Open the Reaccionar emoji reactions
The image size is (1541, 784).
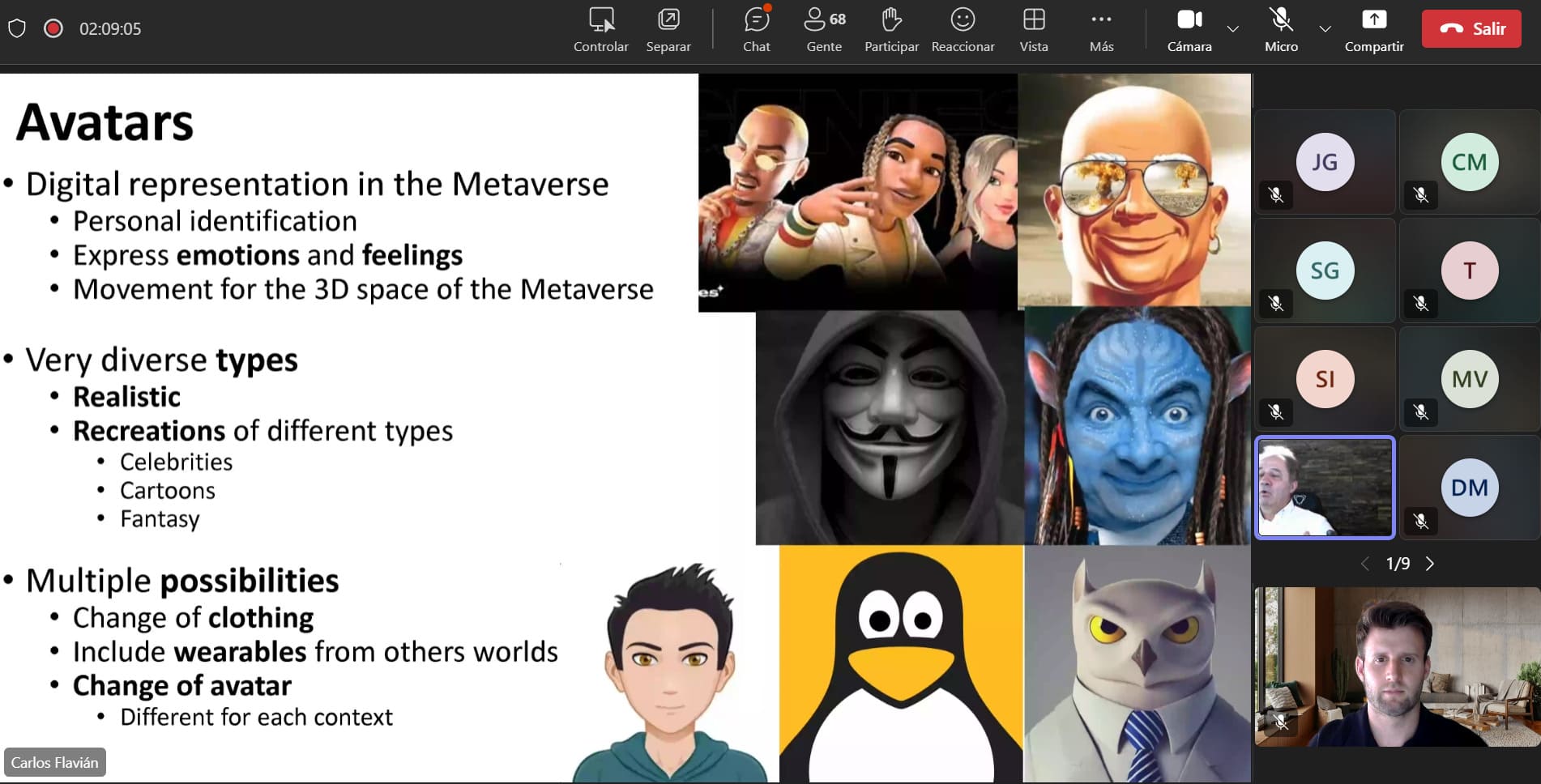[963, 30]
